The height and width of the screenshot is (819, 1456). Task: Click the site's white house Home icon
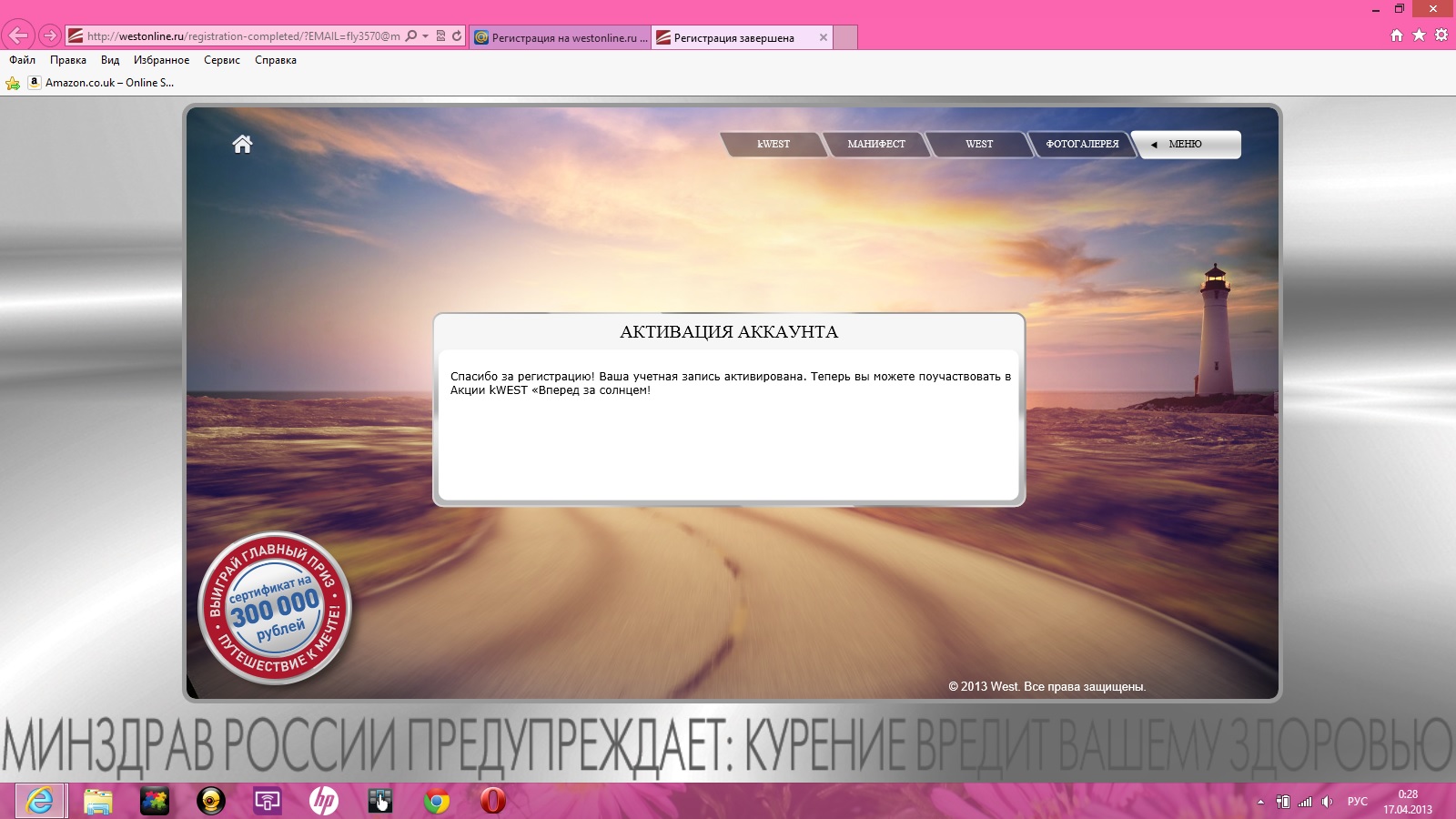click(x=242, y=144)
